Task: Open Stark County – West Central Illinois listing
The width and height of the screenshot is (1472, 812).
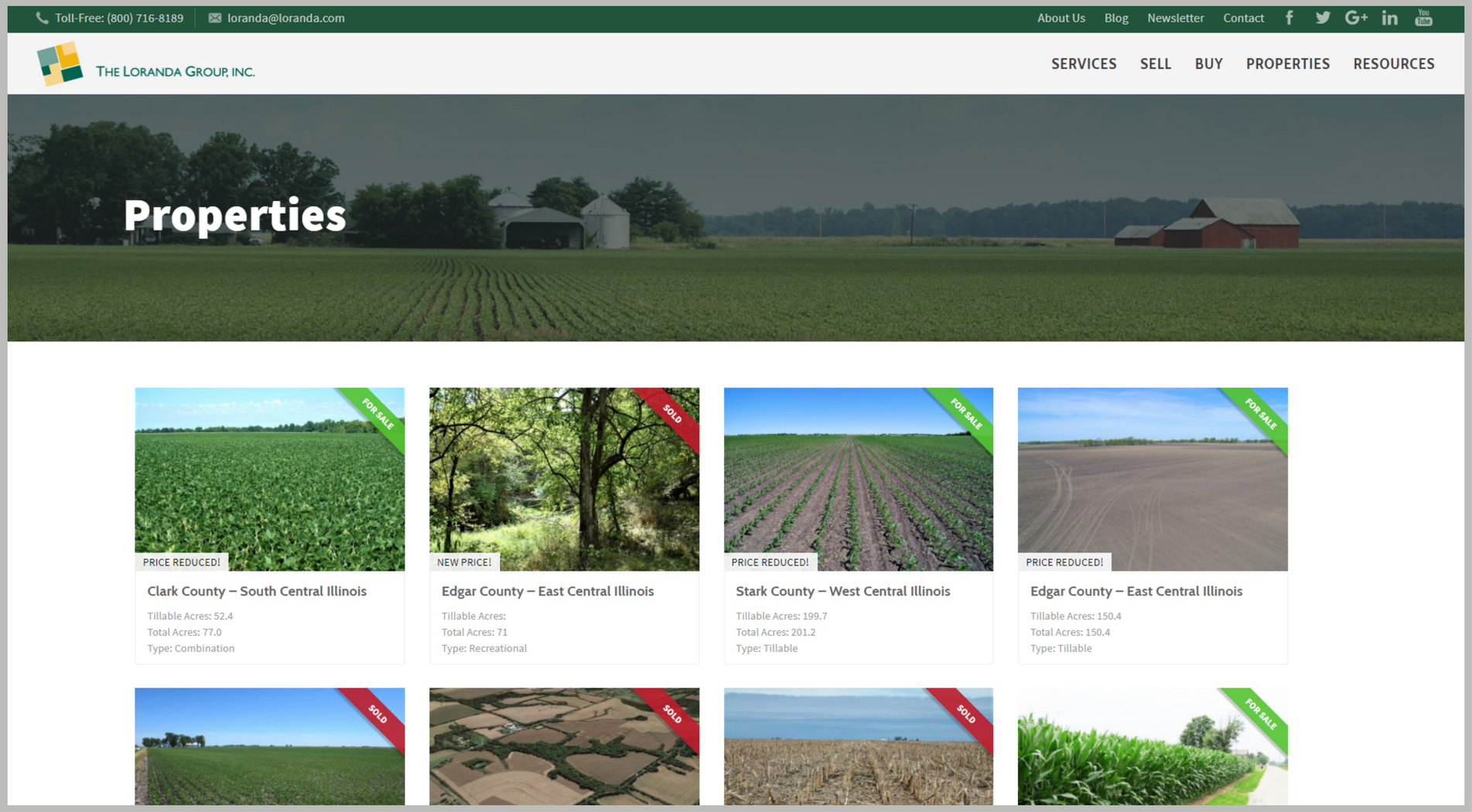Action: click(843, 591)
